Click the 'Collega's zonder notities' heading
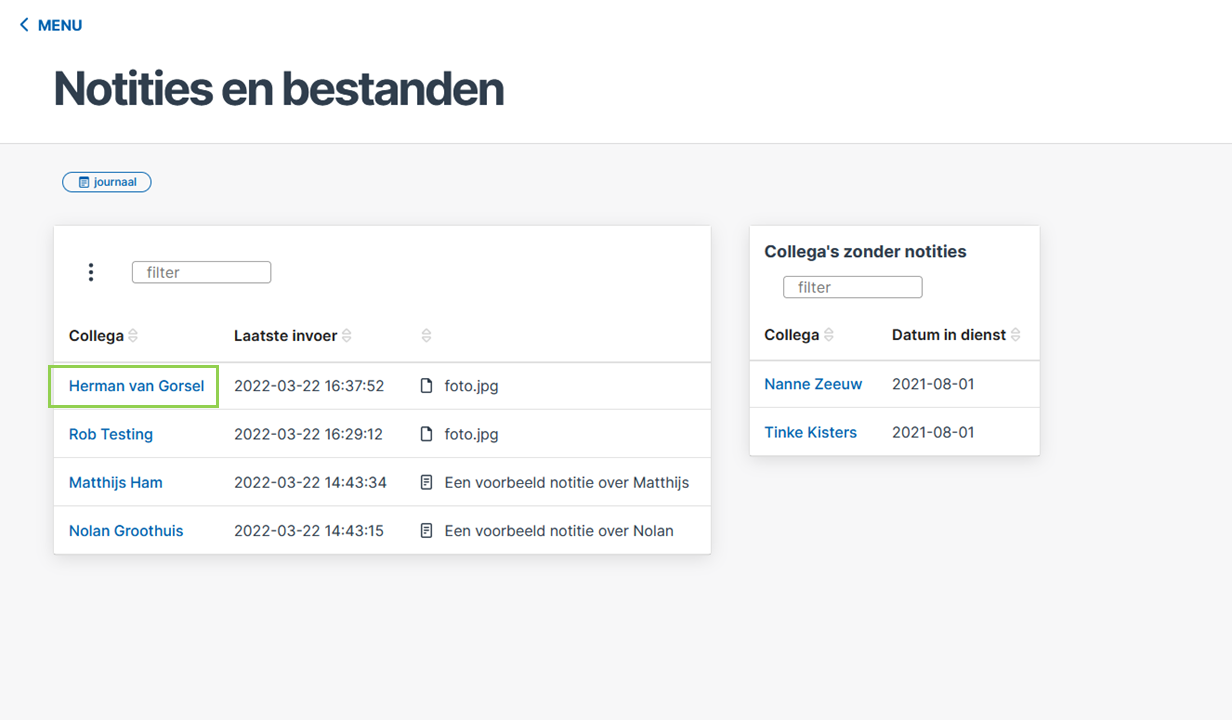This screenshot has height=720, width=1232. pyautogui.click(x=865, y=252)
